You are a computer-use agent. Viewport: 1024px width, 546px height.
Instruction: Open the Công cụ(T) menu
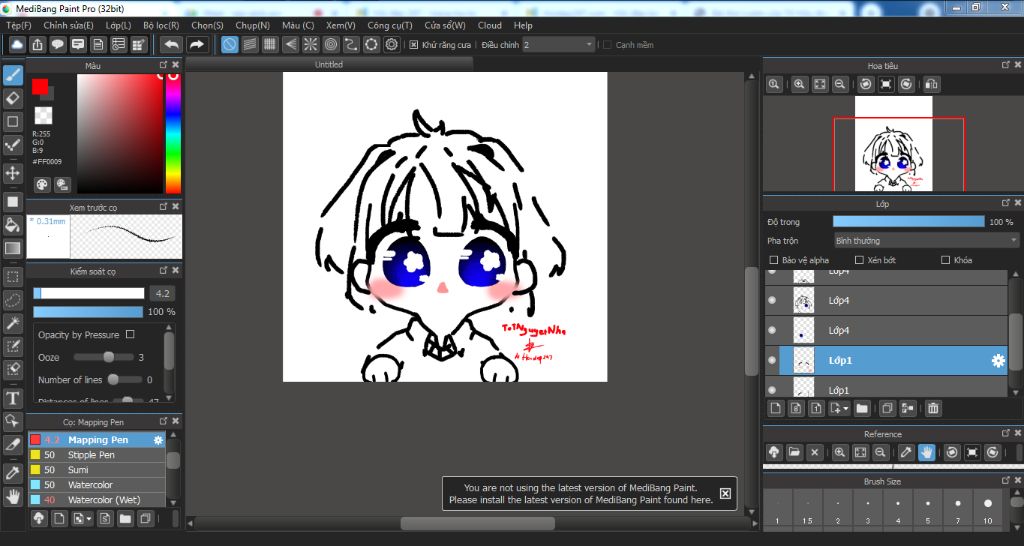coord(390,25)
